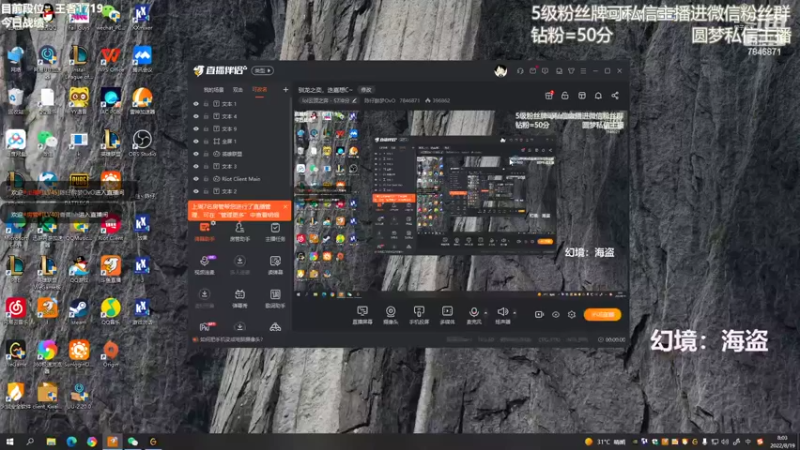Open the streamer avatar profile
This screenshot has width=800, height=450.
coord(501,71)
